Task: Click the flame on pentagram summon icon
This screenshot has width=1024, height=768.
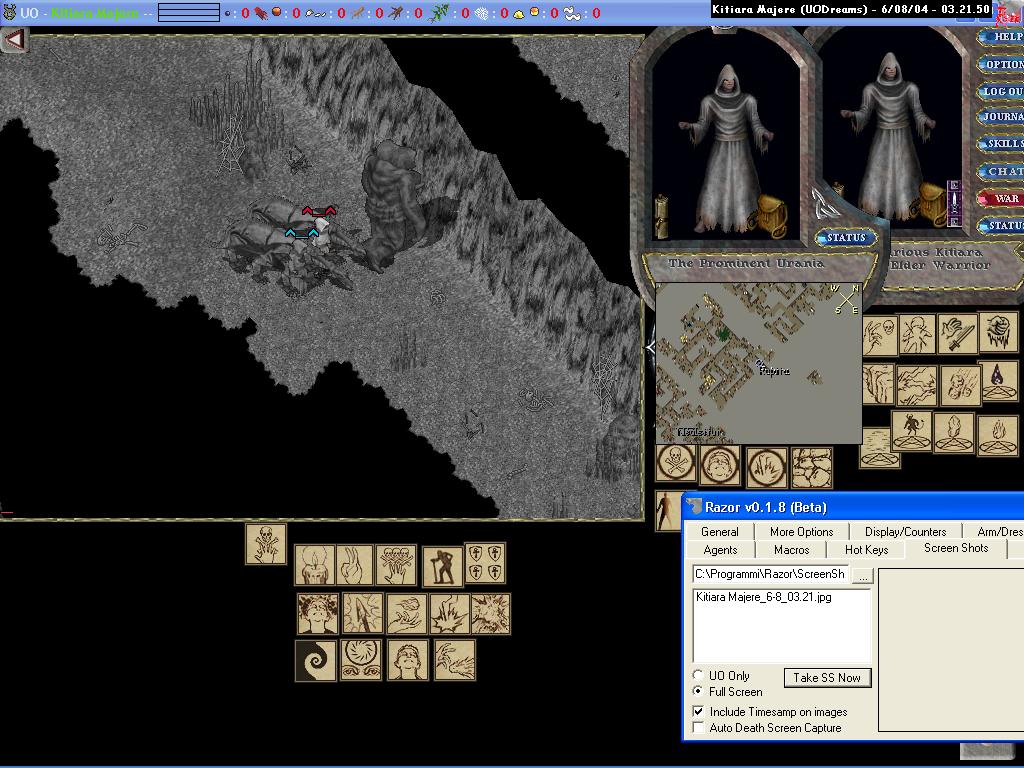Action: tap(997, 435)
